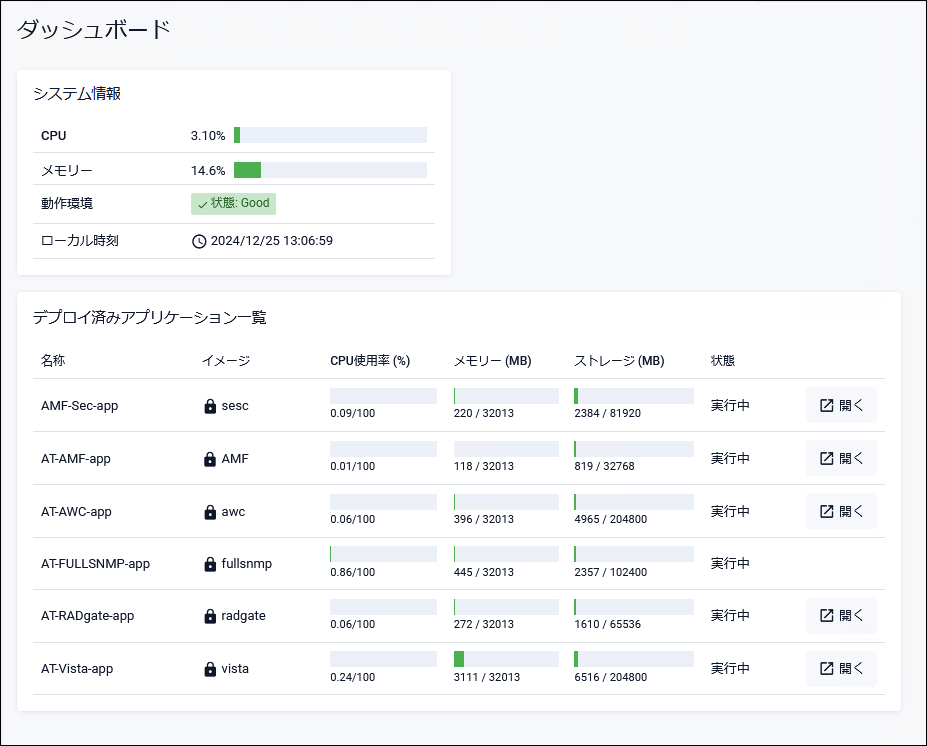The image size is (927, 746).
Task: Click the system memory usage bar
Action: [330, 170]
